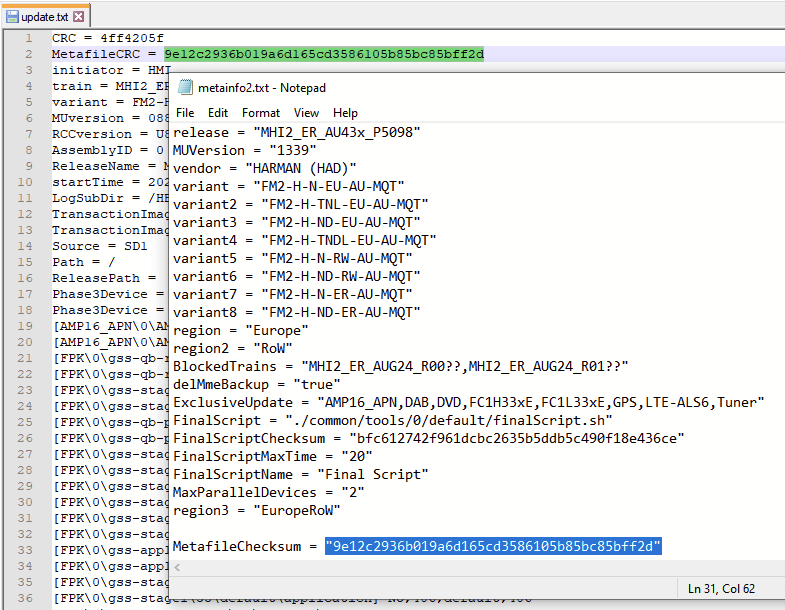The image size is (785, 610).
Task: Click the 'ReleasePath =' line in update.txt
Action: point(104,278)
